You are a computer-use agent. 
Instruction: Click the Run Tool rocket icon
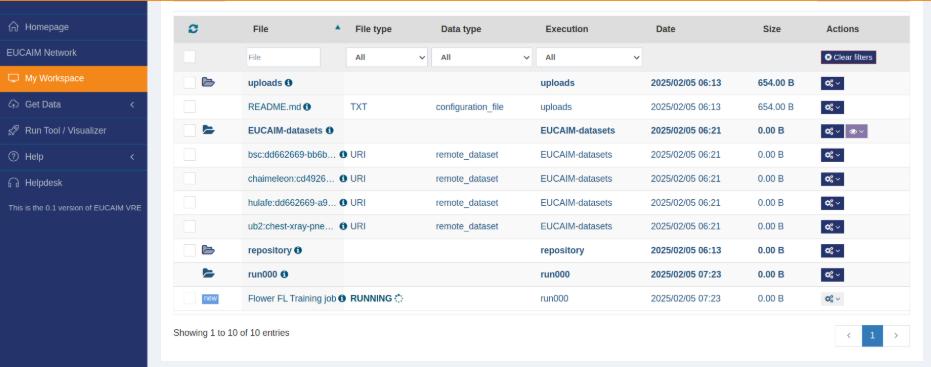click(x=14, y=130)
